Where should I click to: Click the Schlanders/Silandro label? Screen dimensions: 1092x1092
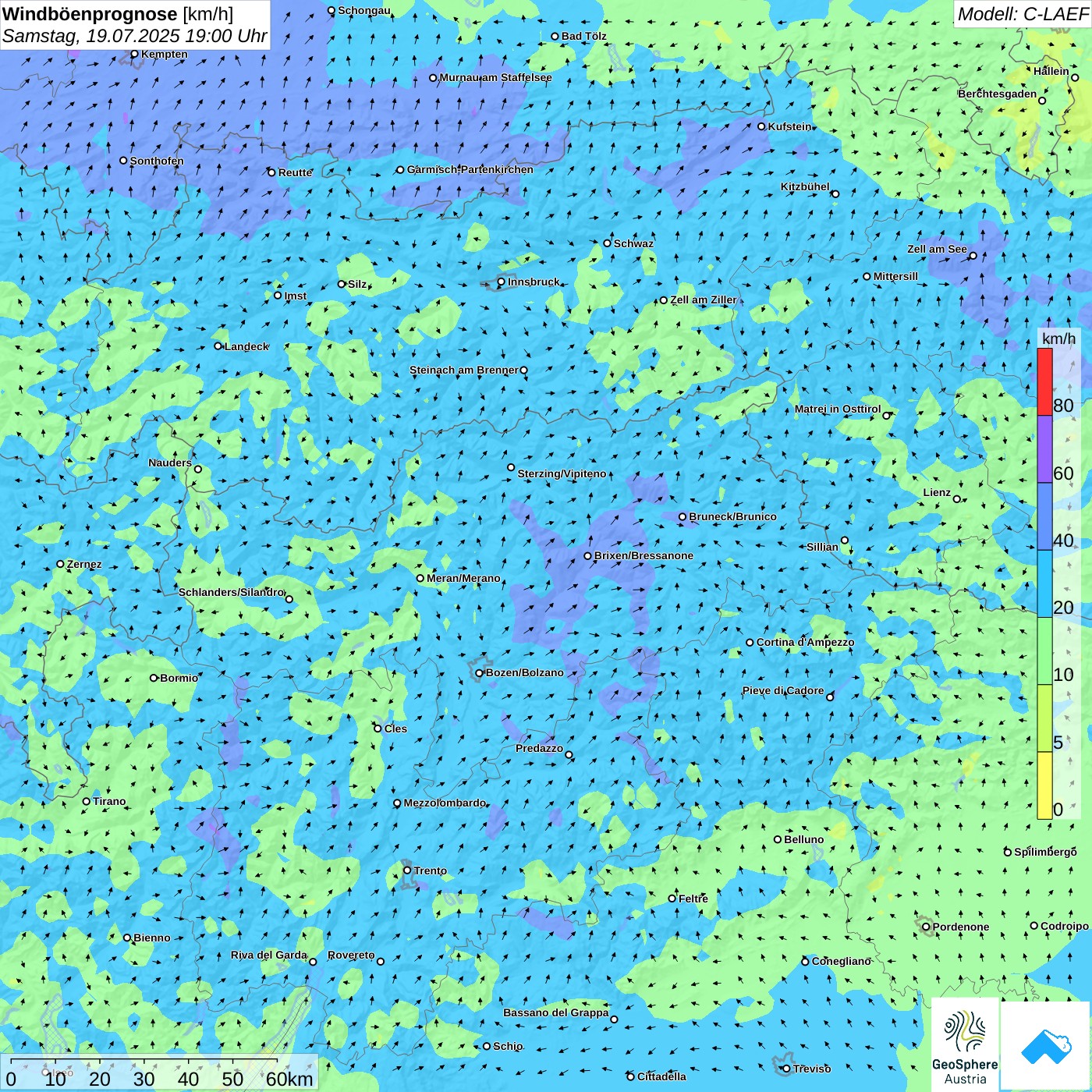[x=231, y=592]
